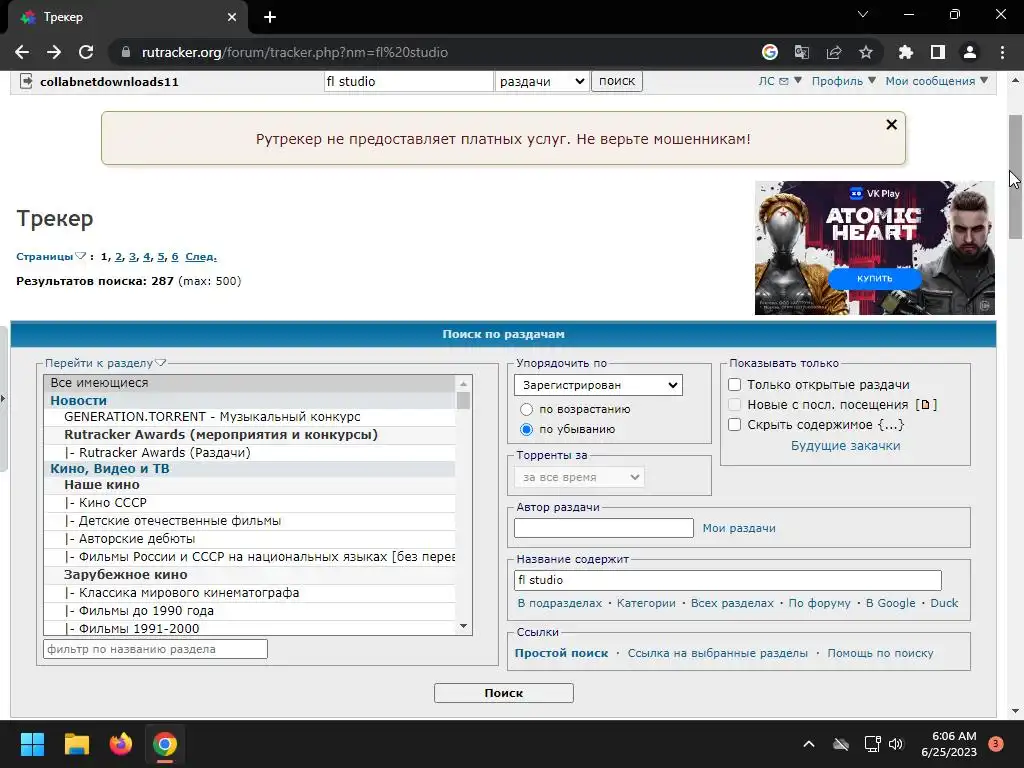Open Будущие закачки link
1024x768 pixels.
click(x=845, y=445)
